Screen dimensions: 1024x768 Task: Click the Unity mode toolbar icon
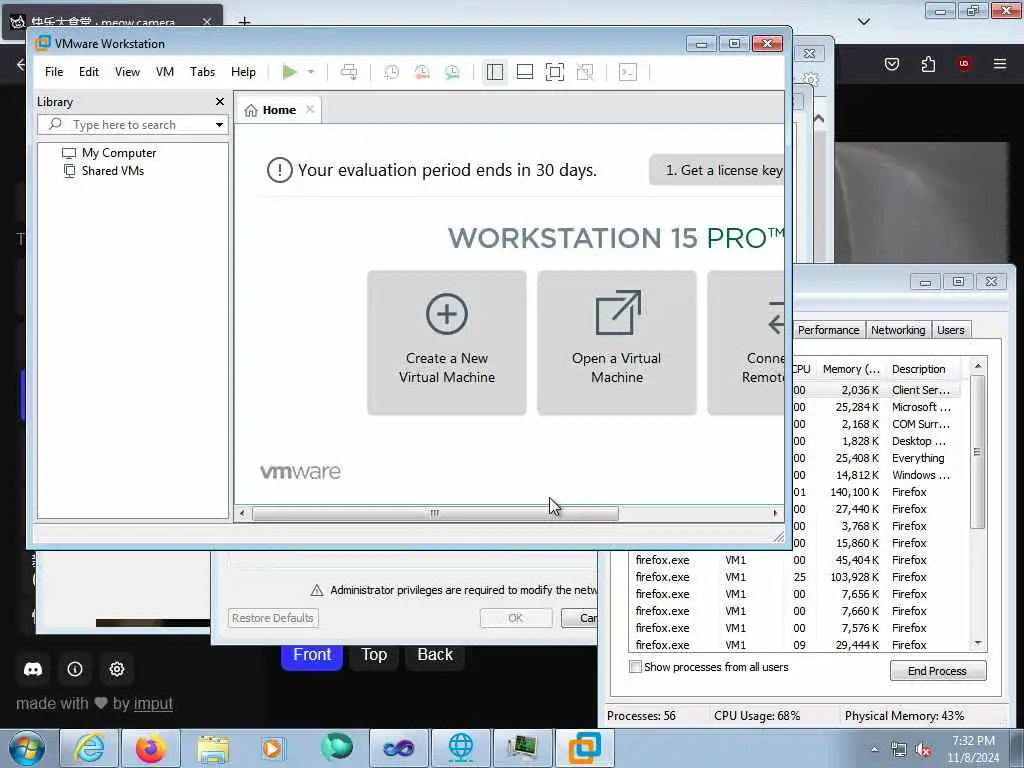point(585,72)
